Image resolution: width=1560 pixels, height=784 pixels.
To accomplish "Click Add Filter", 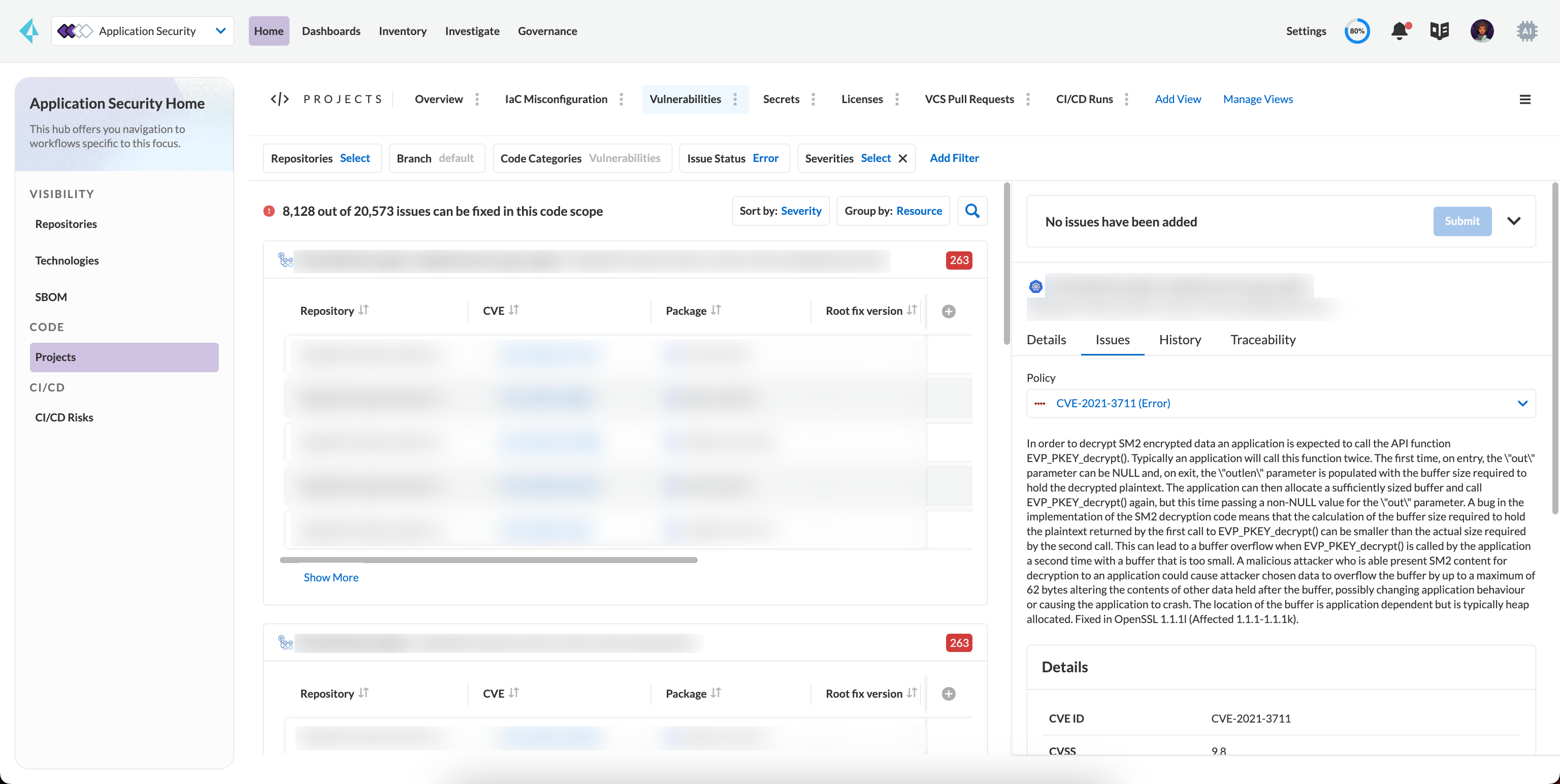I will point(954,158).
